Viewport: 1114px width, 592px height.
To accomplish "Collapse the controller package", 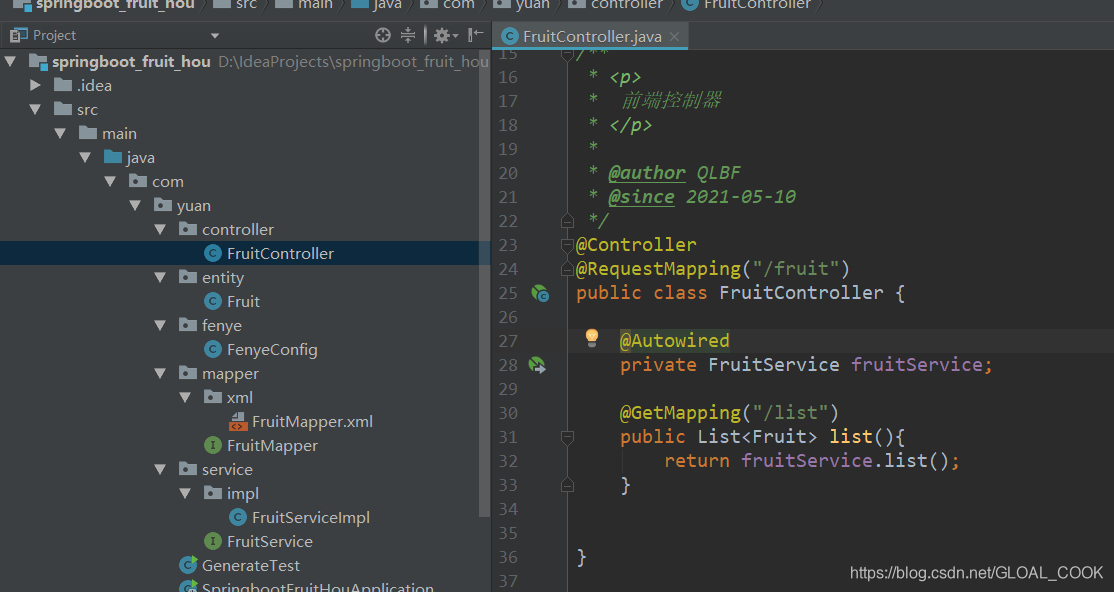I will point(160,230).
